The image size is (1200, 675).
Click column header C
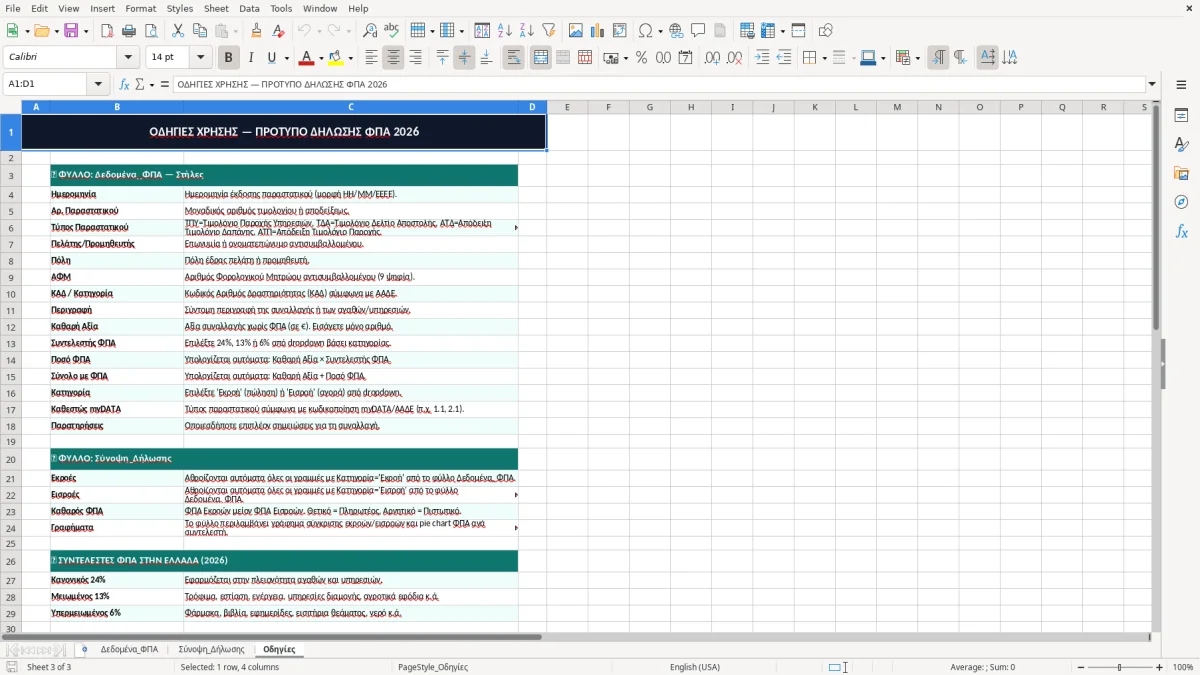pos(351,107)
